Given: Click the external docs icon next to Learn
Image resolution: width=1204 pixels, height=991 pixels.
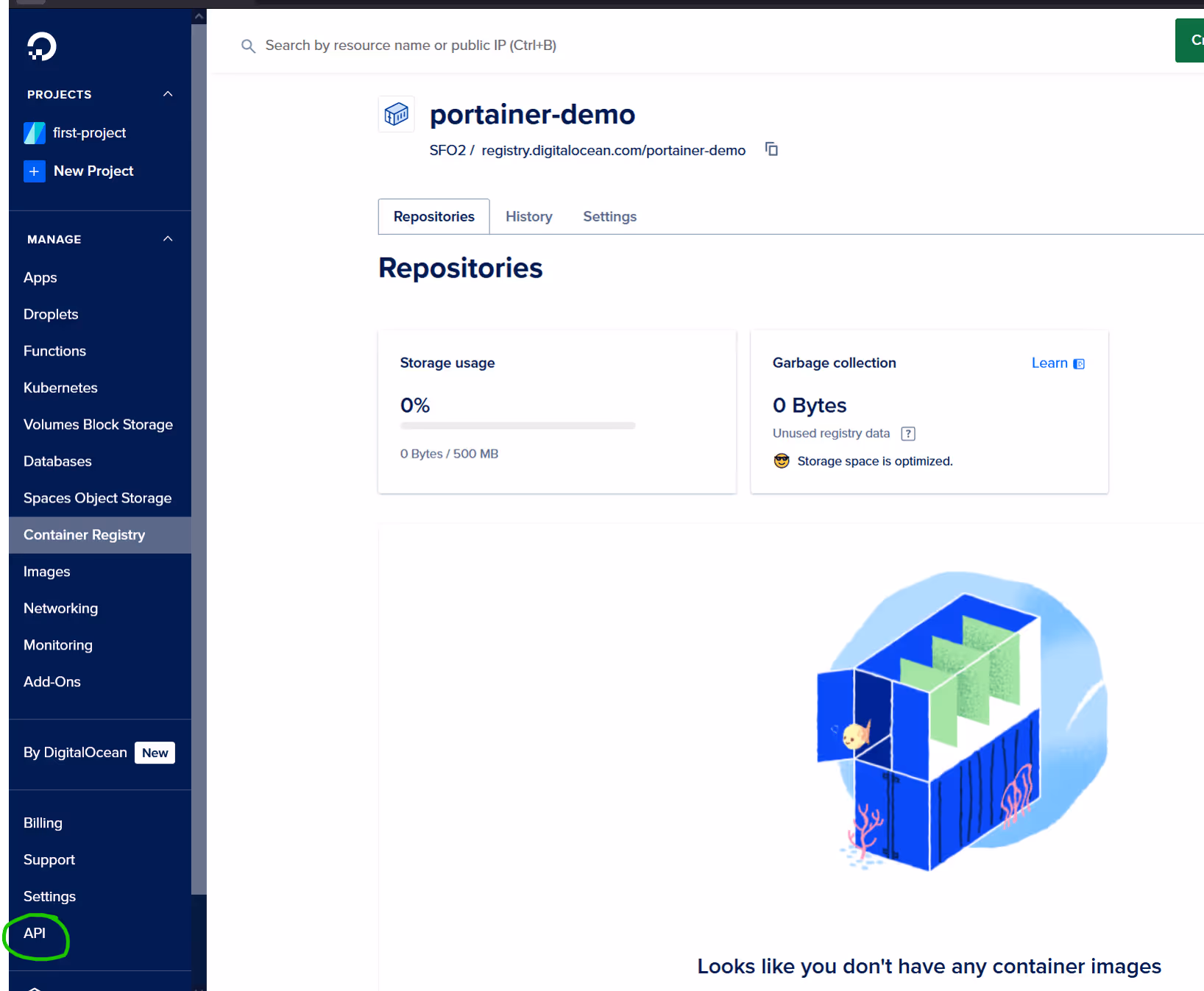Looking at the screenshot, I should [x=1079, y=363].
